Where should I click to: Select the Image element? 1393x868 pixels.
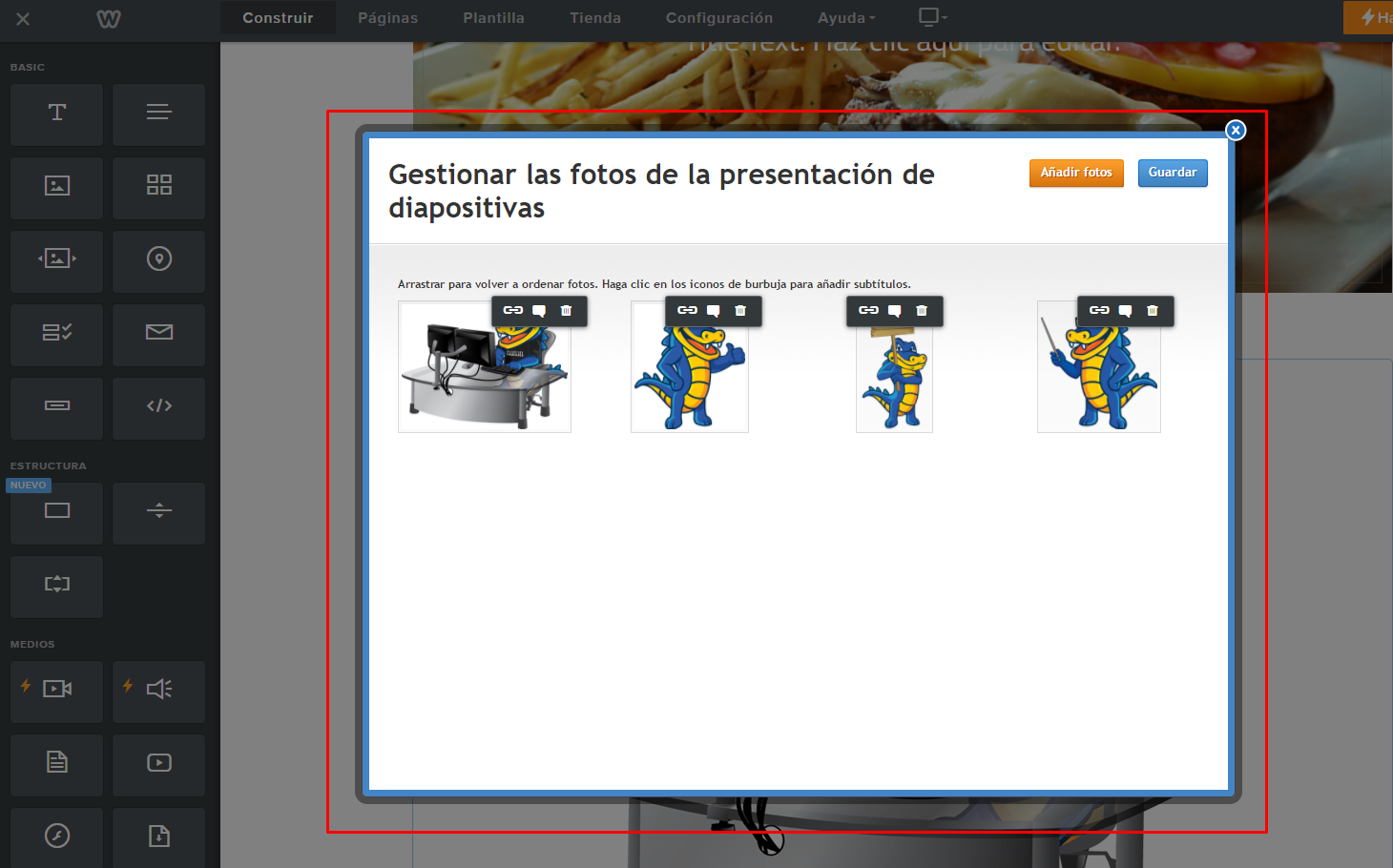57,187
